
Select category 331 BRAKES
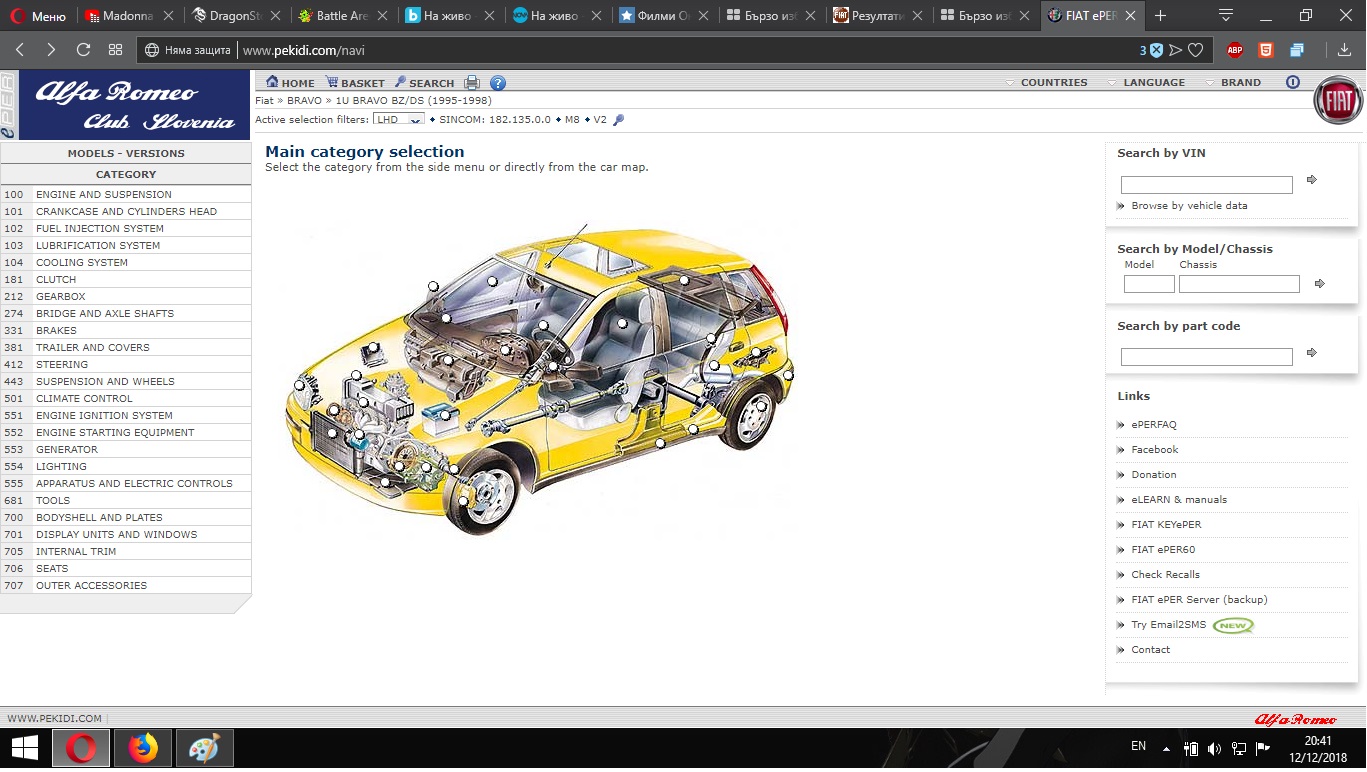tap(56, 331)
